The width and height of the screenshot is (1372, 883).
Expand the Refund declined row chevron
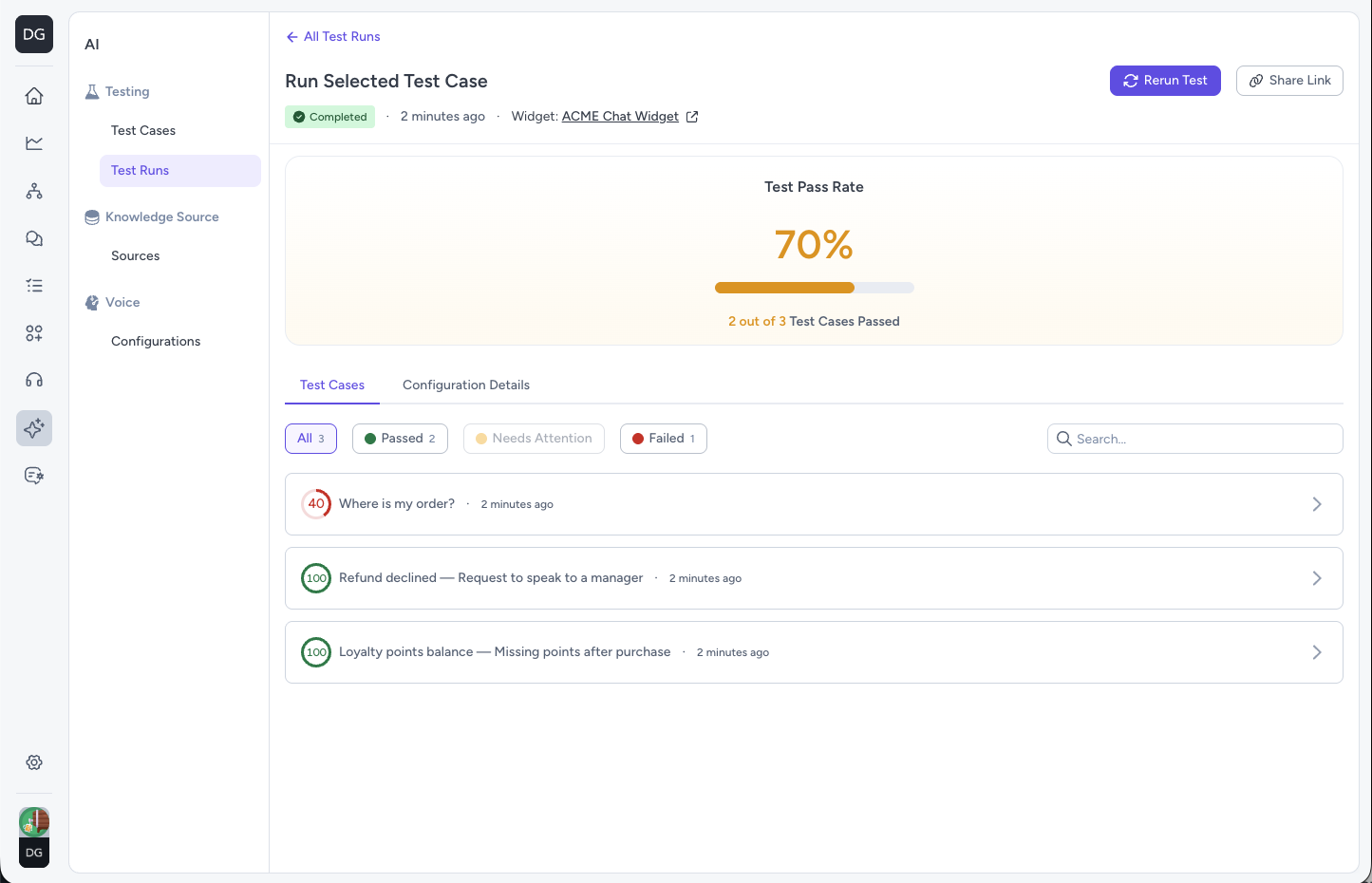pos(1317,578)
